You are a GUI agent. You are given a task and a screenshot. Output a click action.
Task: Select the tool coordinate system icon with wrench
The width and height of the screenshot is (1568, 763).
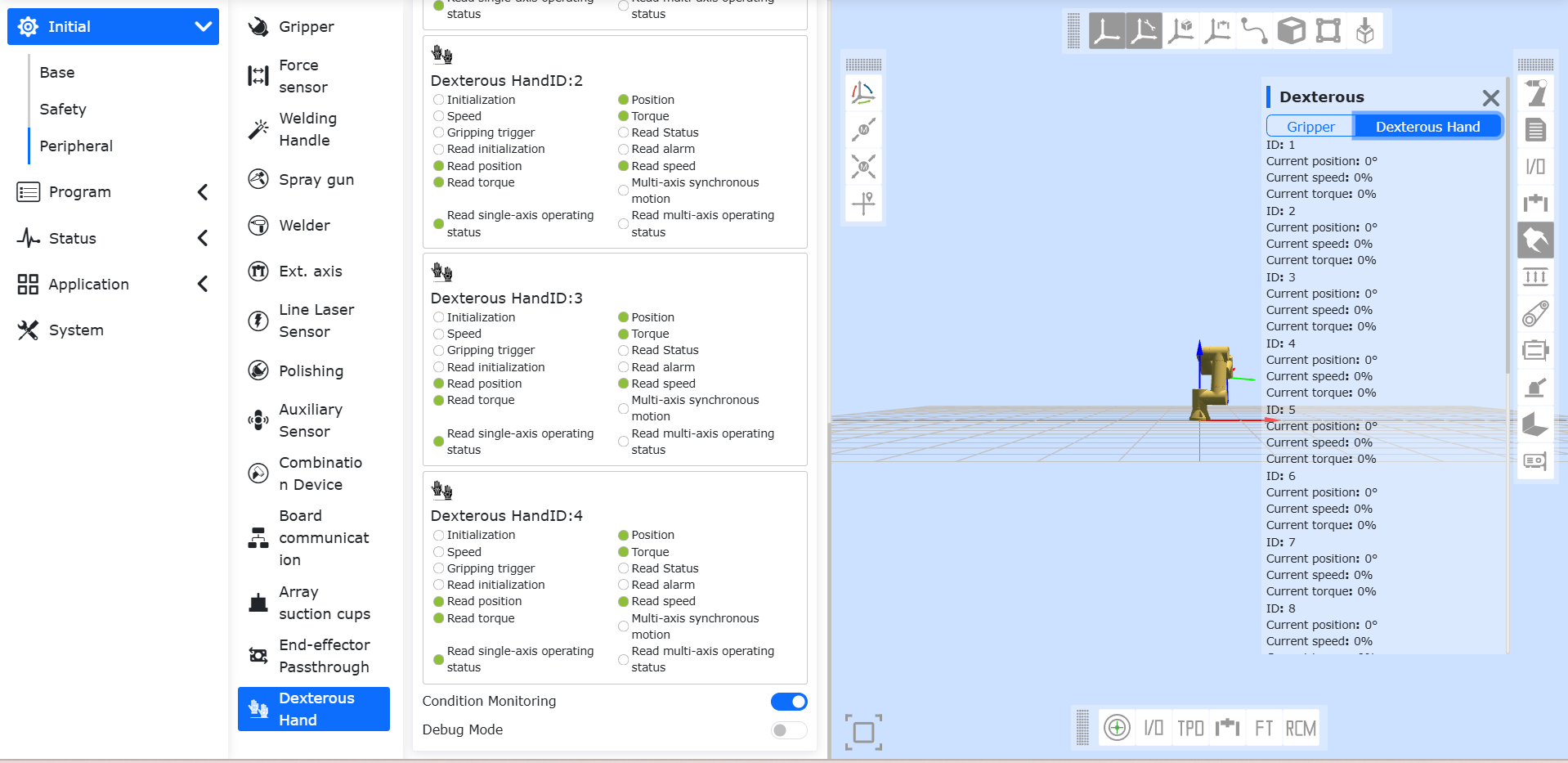point(1144,31)
